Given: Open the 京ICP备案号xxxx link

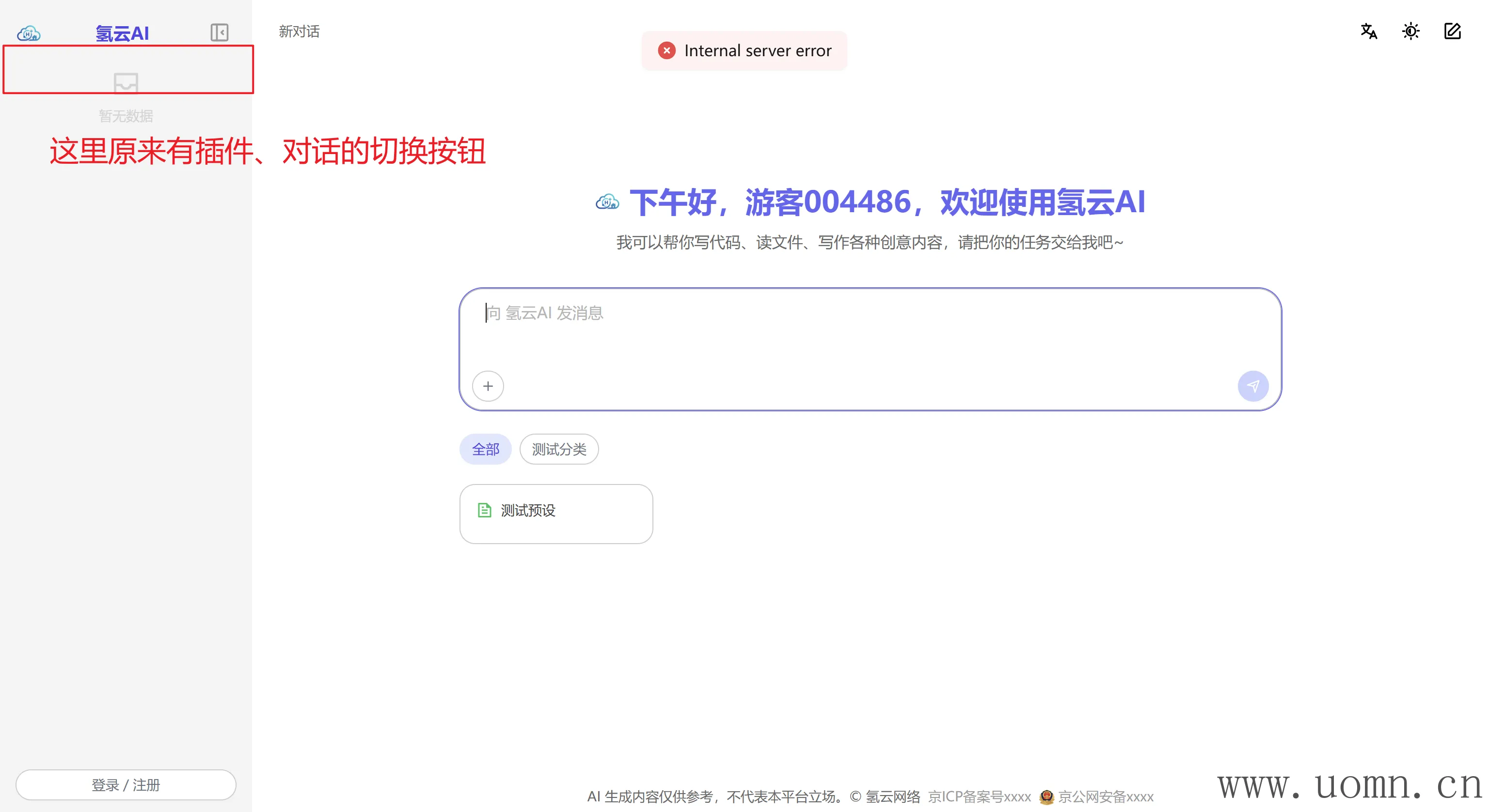Looking at the screenshot, I should [979, 797].
